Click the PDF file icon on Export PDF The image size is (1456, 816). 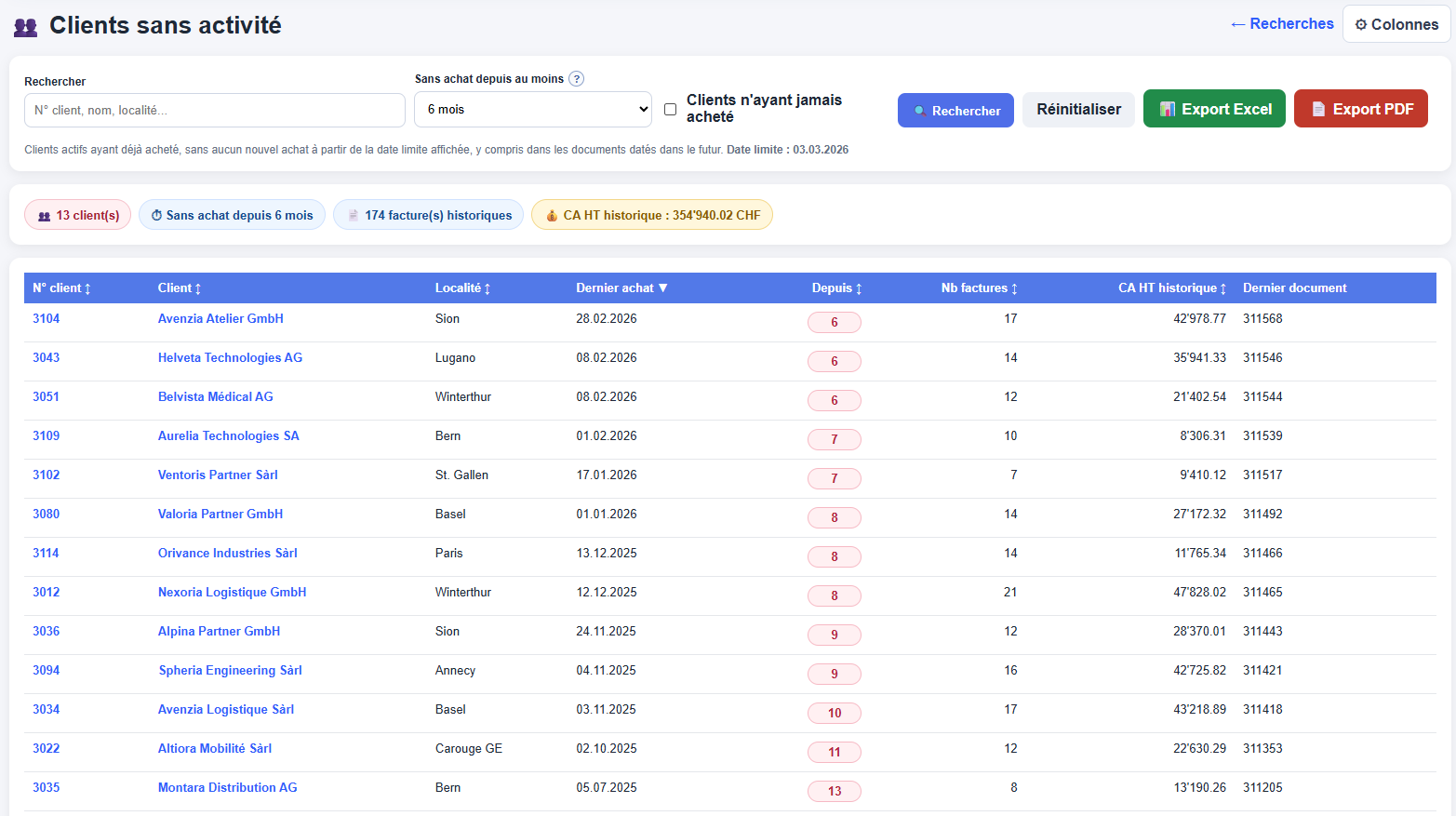tap(1318, 109)
